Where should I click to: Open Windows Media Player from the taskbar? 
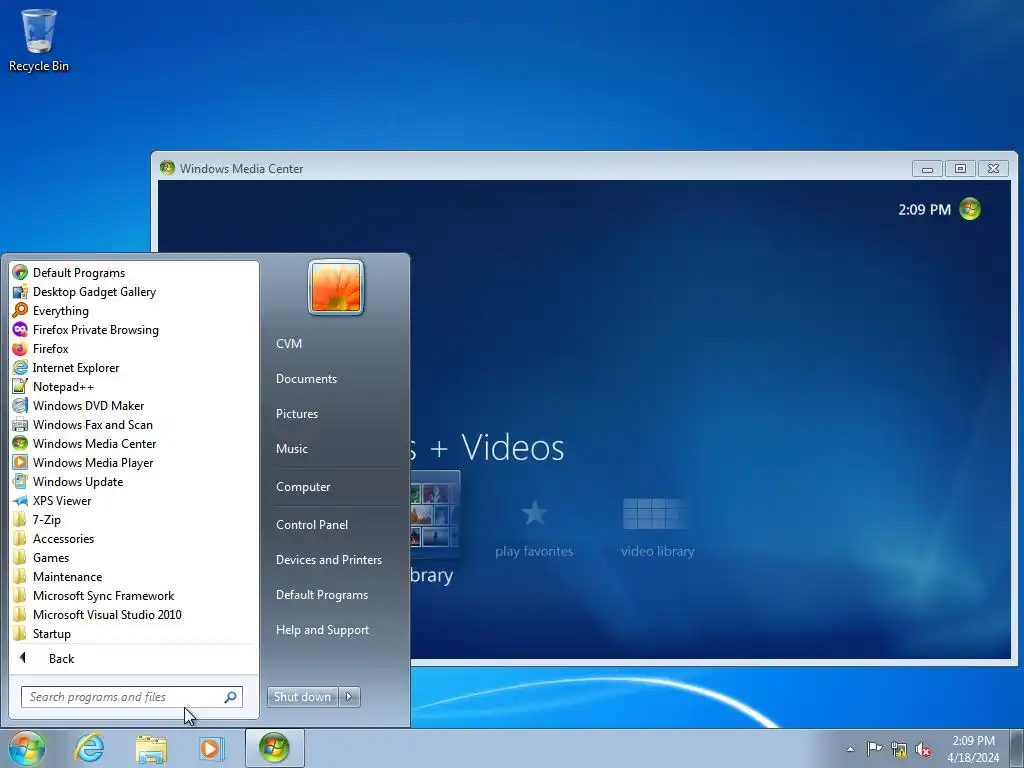[x=211, y=748]
